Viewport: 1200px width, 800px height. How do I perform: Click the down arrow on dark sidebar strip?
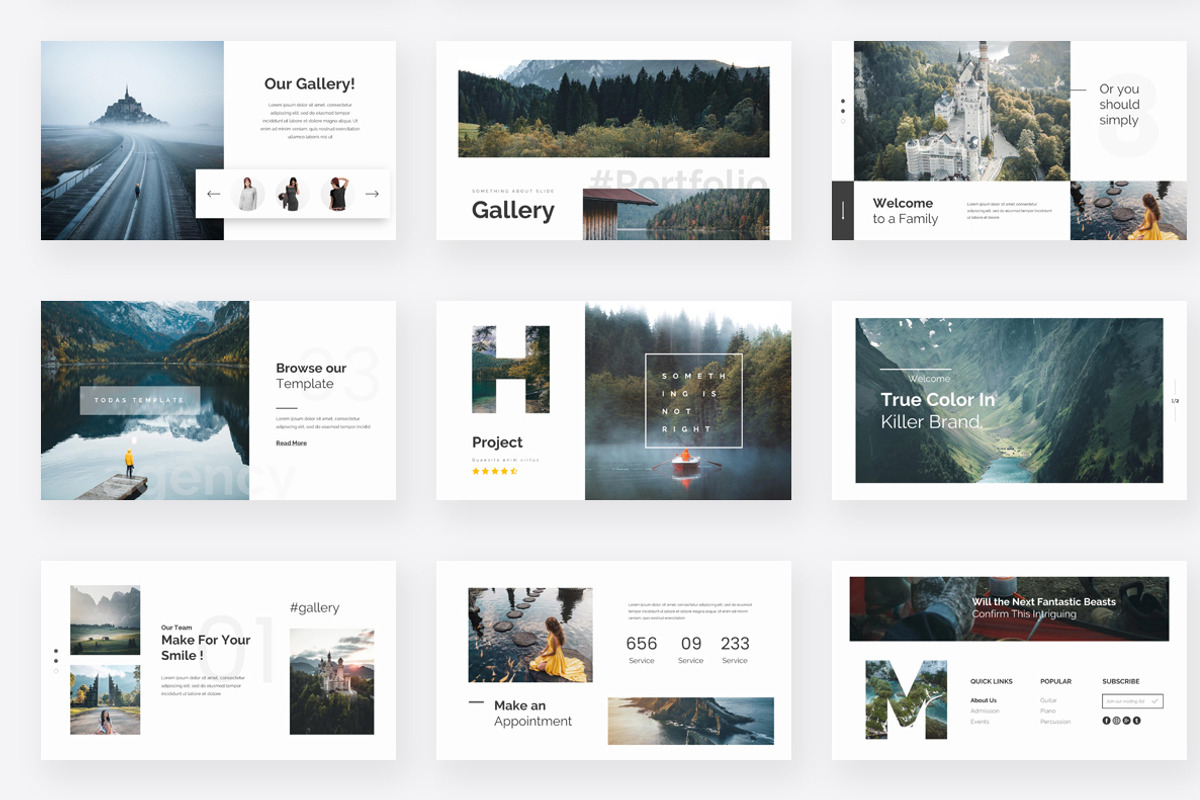[843, 211]
